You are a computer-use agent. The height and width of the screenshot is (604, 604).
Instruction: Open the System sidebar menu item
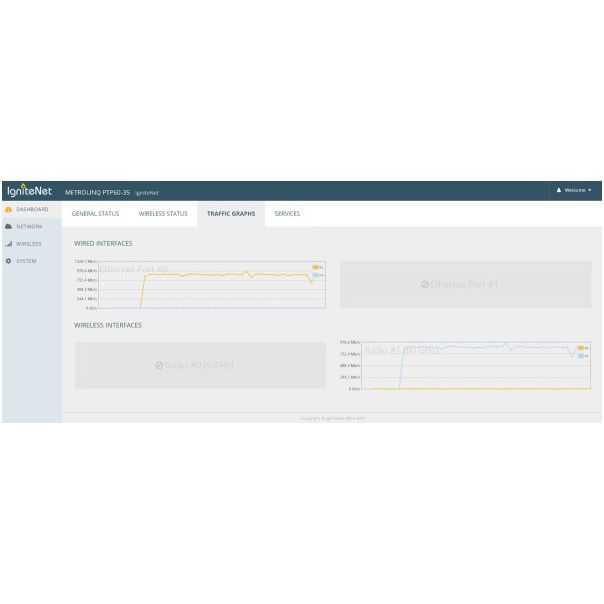click(x=26, y=261)
